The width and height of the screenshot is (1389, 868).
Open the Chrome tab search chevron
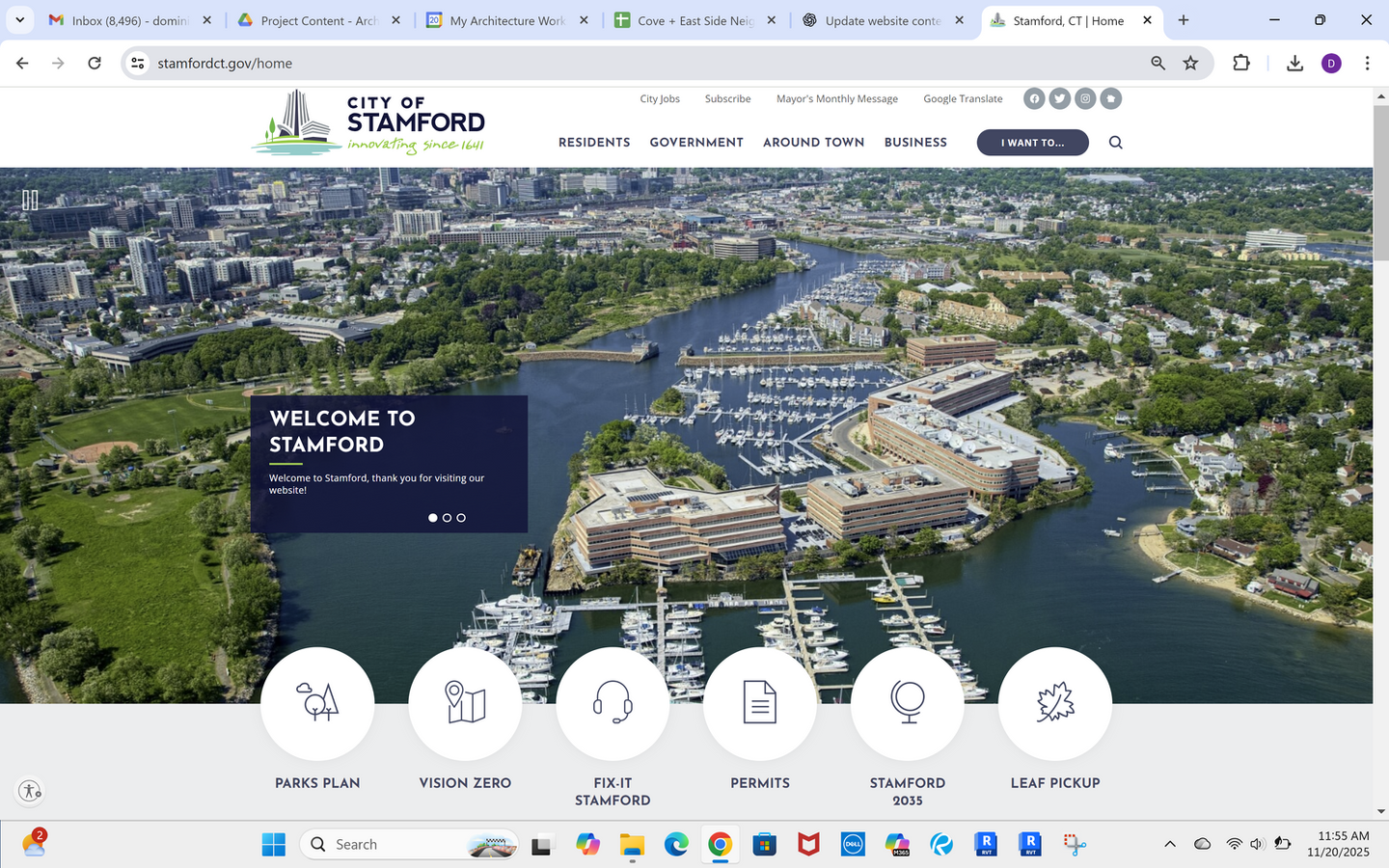tap(19, 20)
